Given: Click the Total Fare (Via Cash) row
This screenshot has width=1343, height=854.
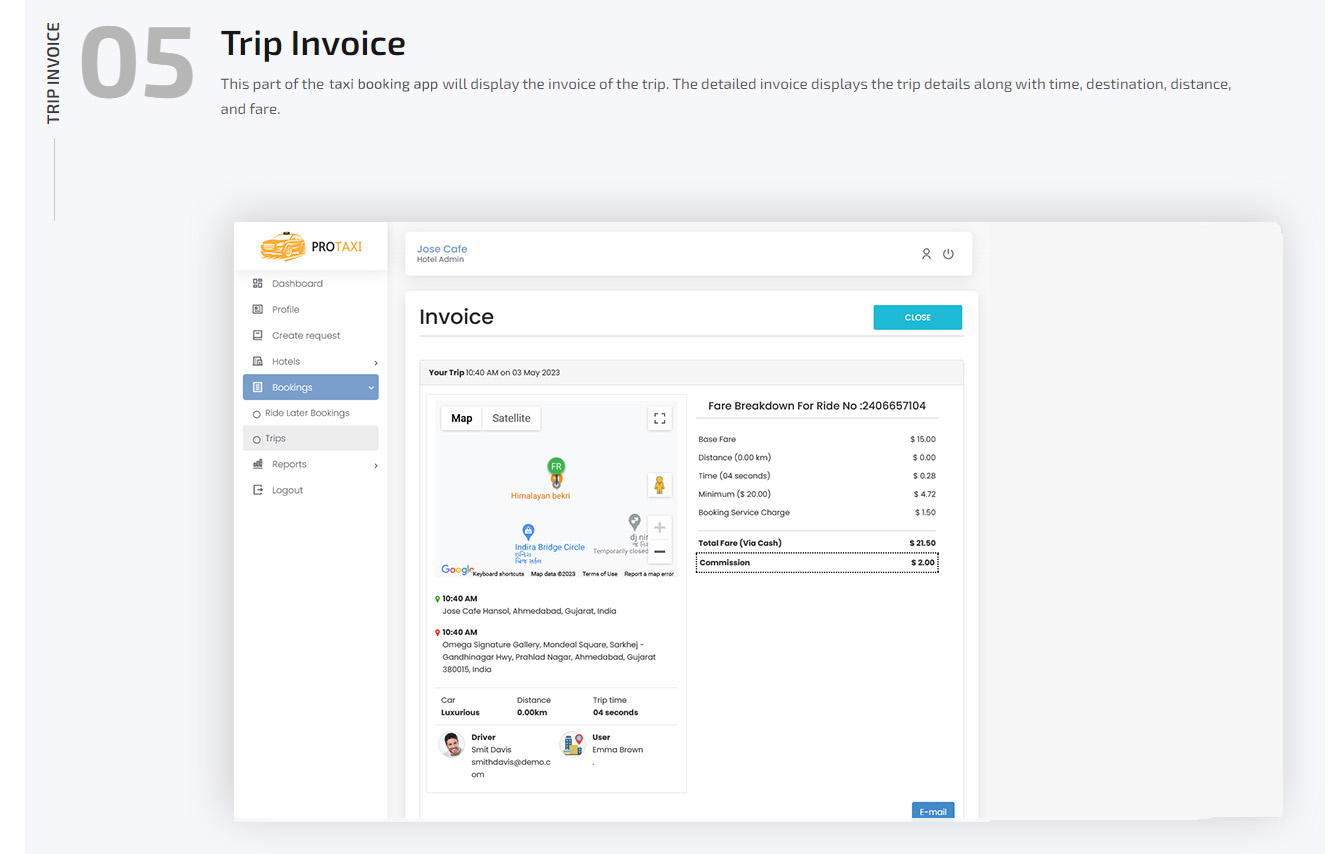Looking at the screenshot, I should tap(817, 543).
